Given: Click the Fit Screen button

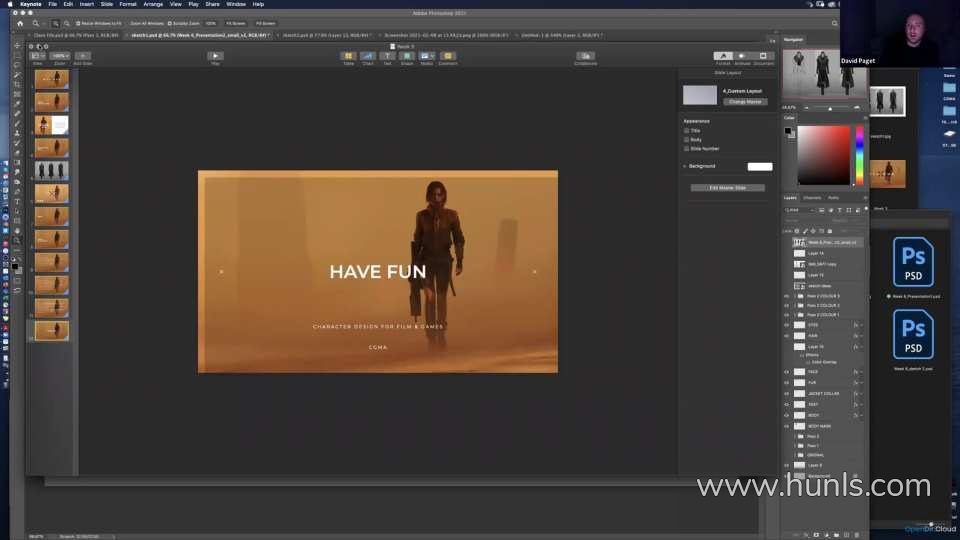Looking at the screenshot, I should tap(236, 23).
